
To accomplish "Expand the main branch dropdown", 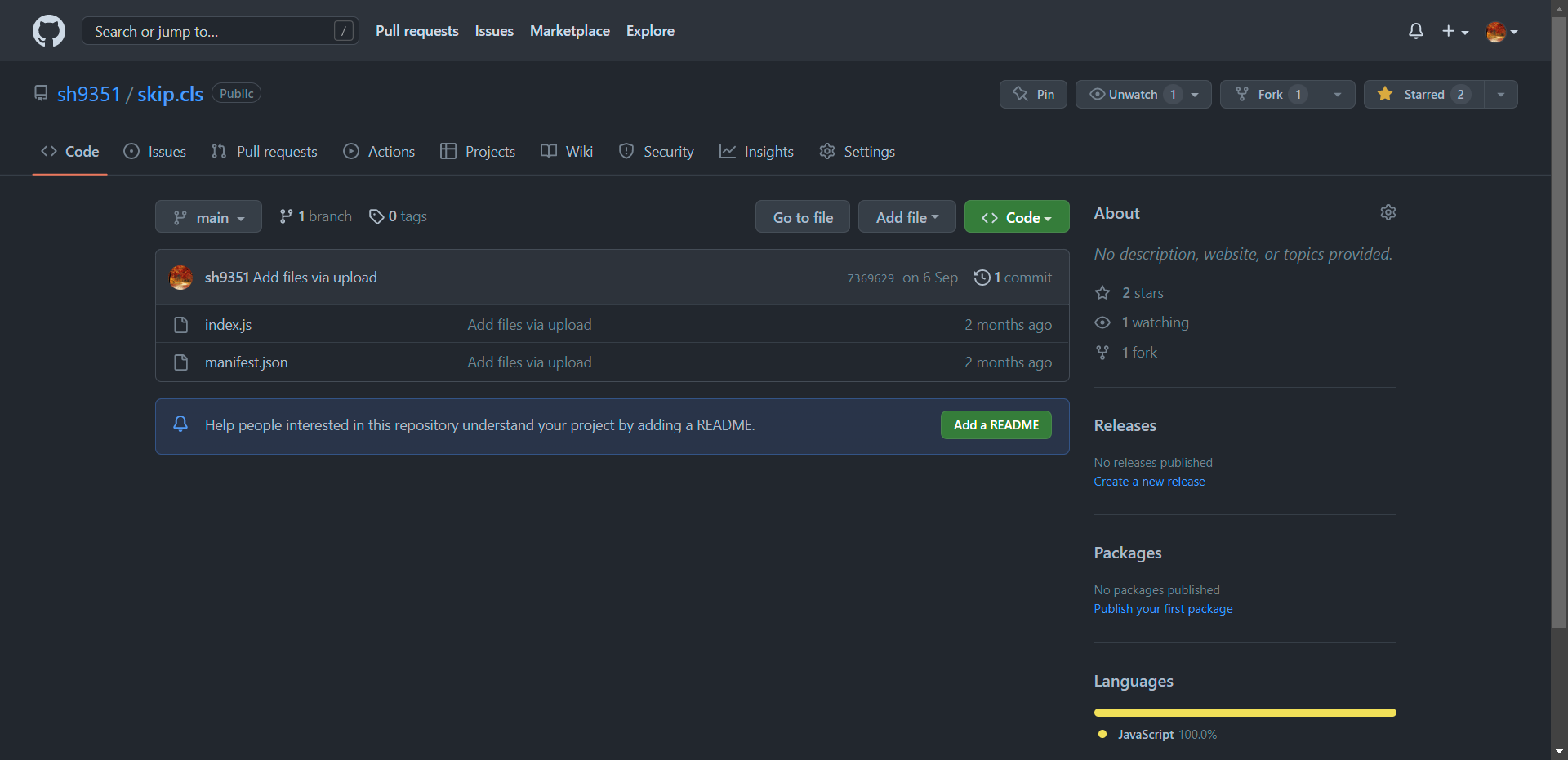I will click(208, 217).
